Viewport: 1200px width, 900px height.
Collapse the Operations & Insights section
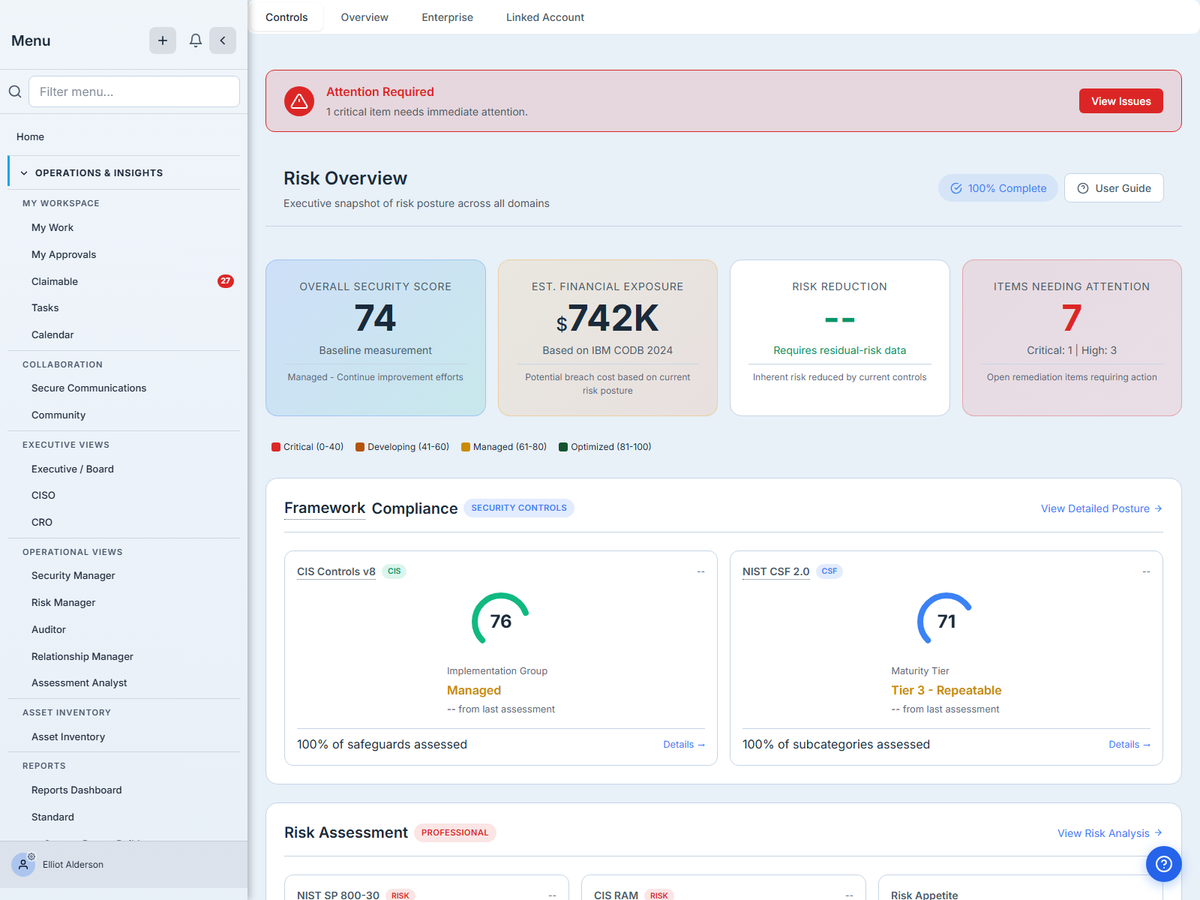coord(124,172)
